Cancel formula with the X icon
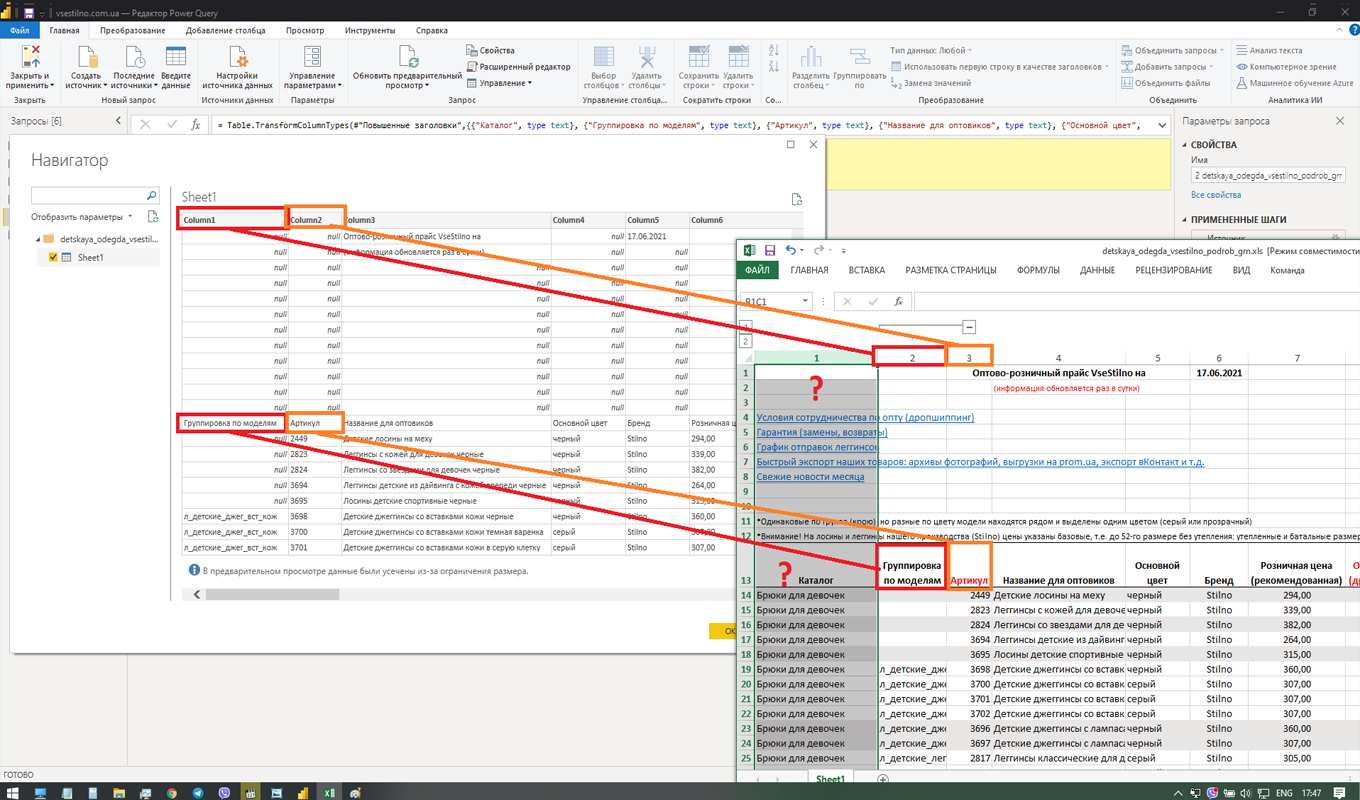Image resolution: width=1360 pixels, height=800 pixels. [x=146, y=125]
